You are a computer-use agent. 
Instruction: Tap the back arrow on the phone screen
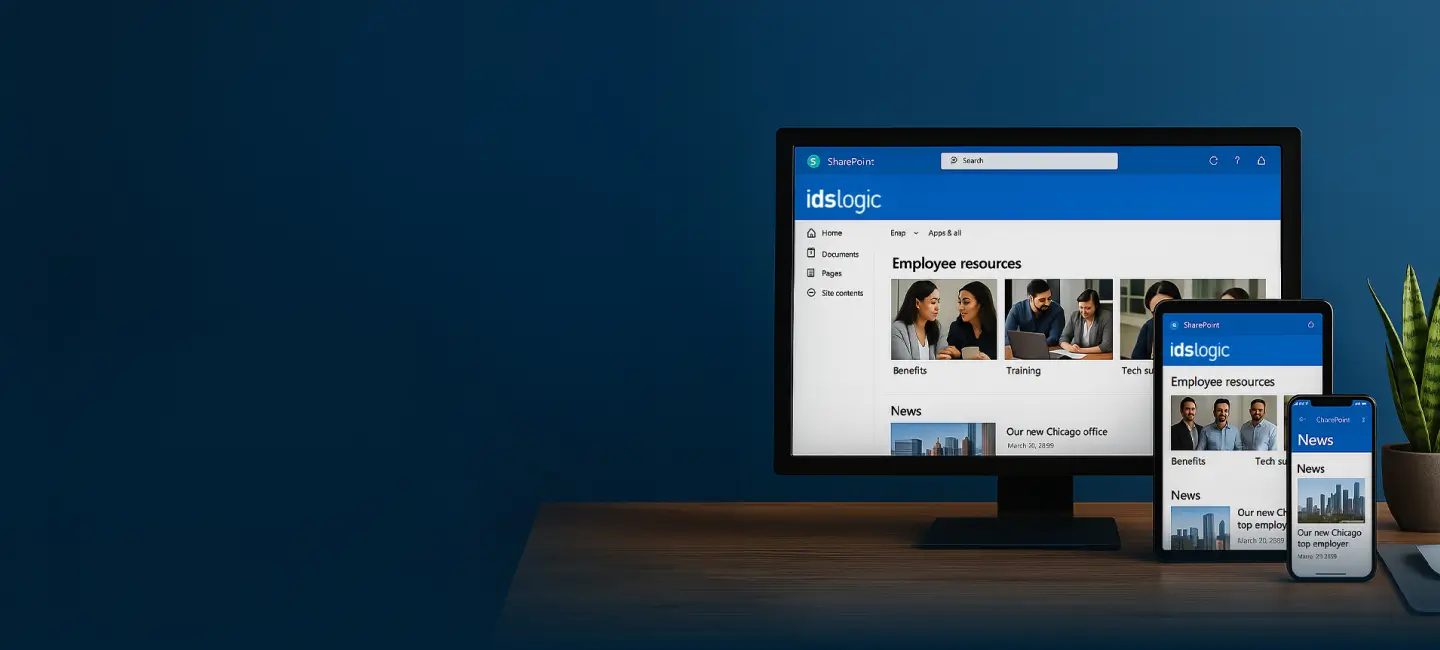click(1302, 420)
